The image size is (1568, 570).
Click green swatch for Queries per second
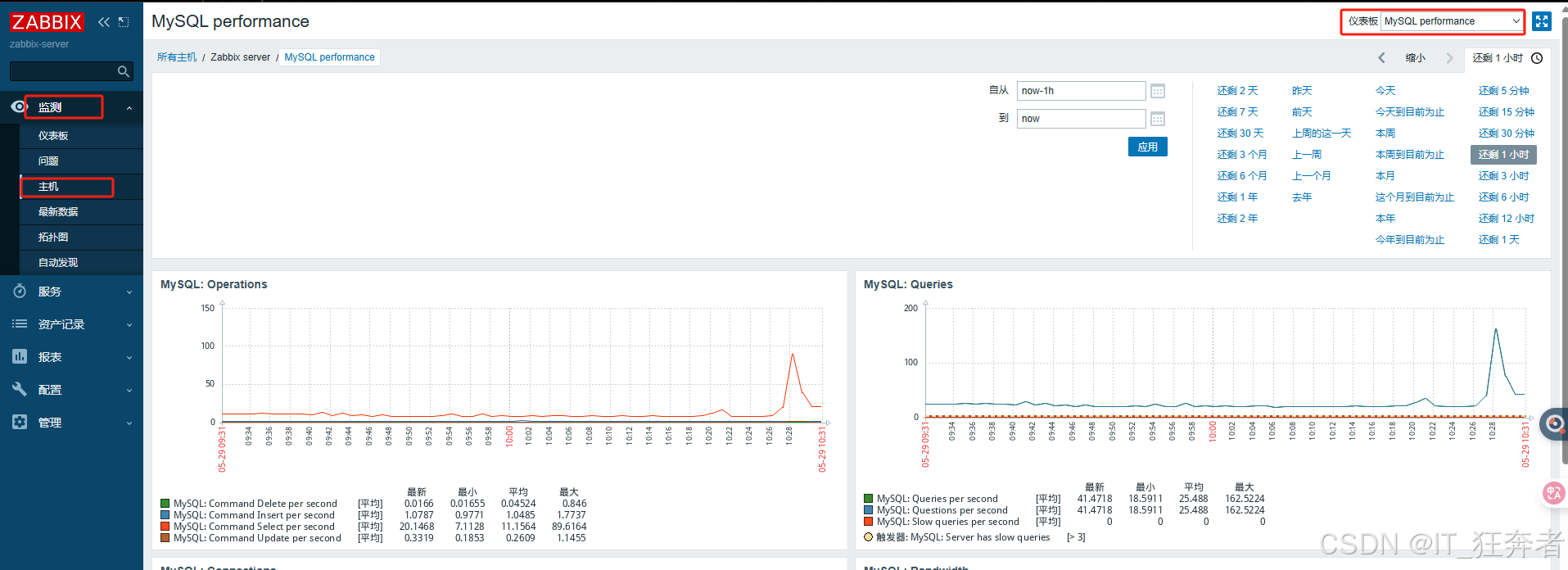click(869, 499)
